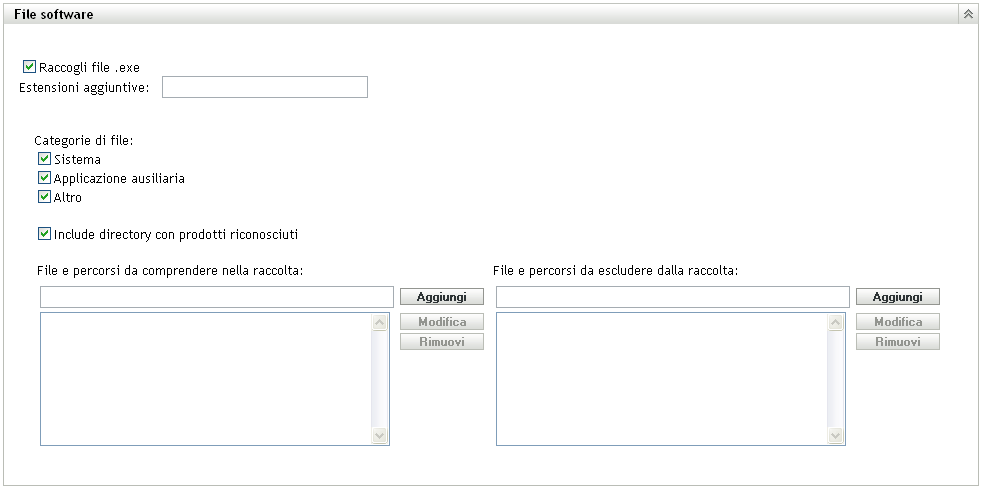Uncheck the Altro file category

pos(44,197)
